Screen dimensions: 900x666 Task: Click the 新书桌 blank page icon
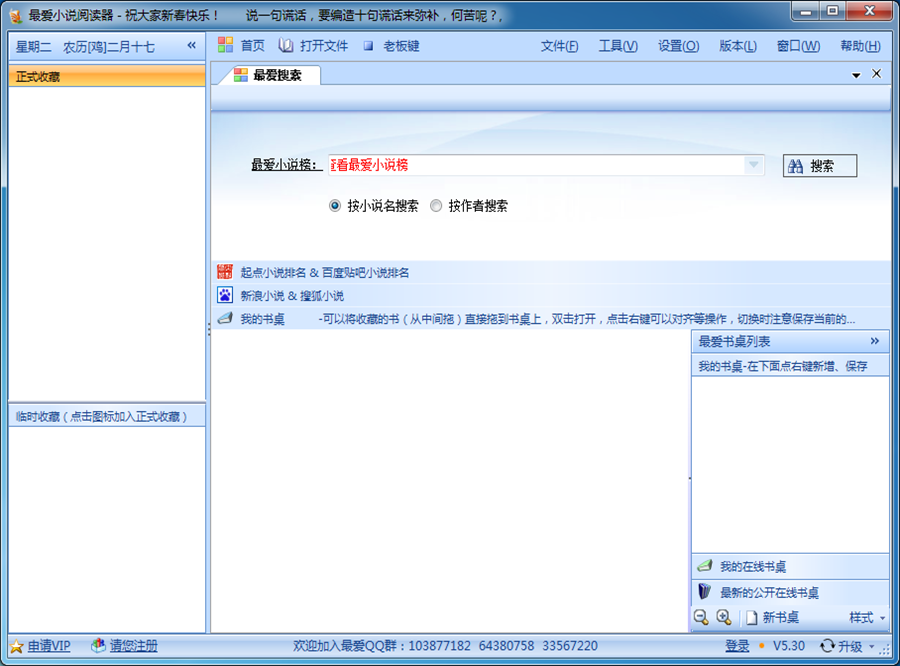coord(751,618)
